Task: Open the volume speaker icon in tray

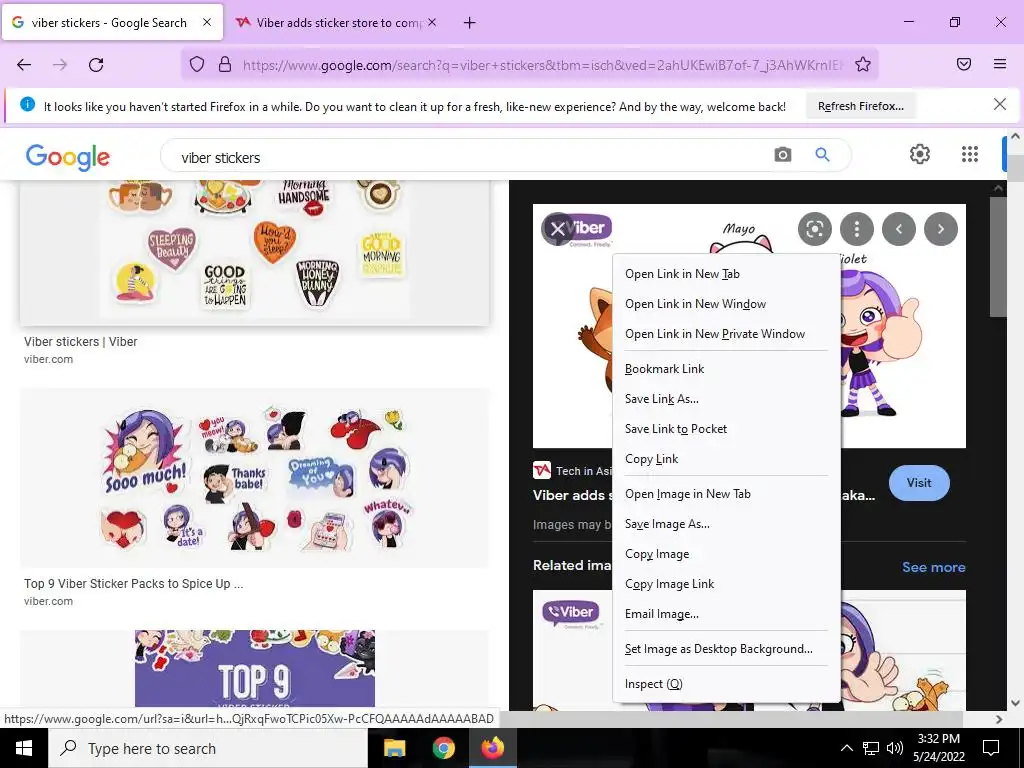Action: point(895,748)
